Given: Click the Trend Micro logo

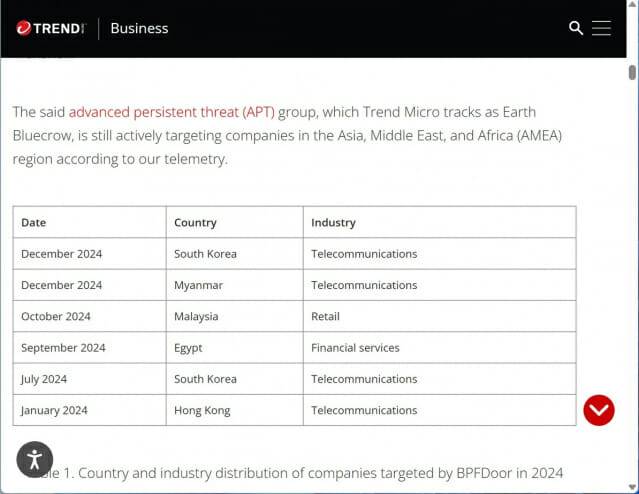Looking at the screenshot, I should point(51,28).
